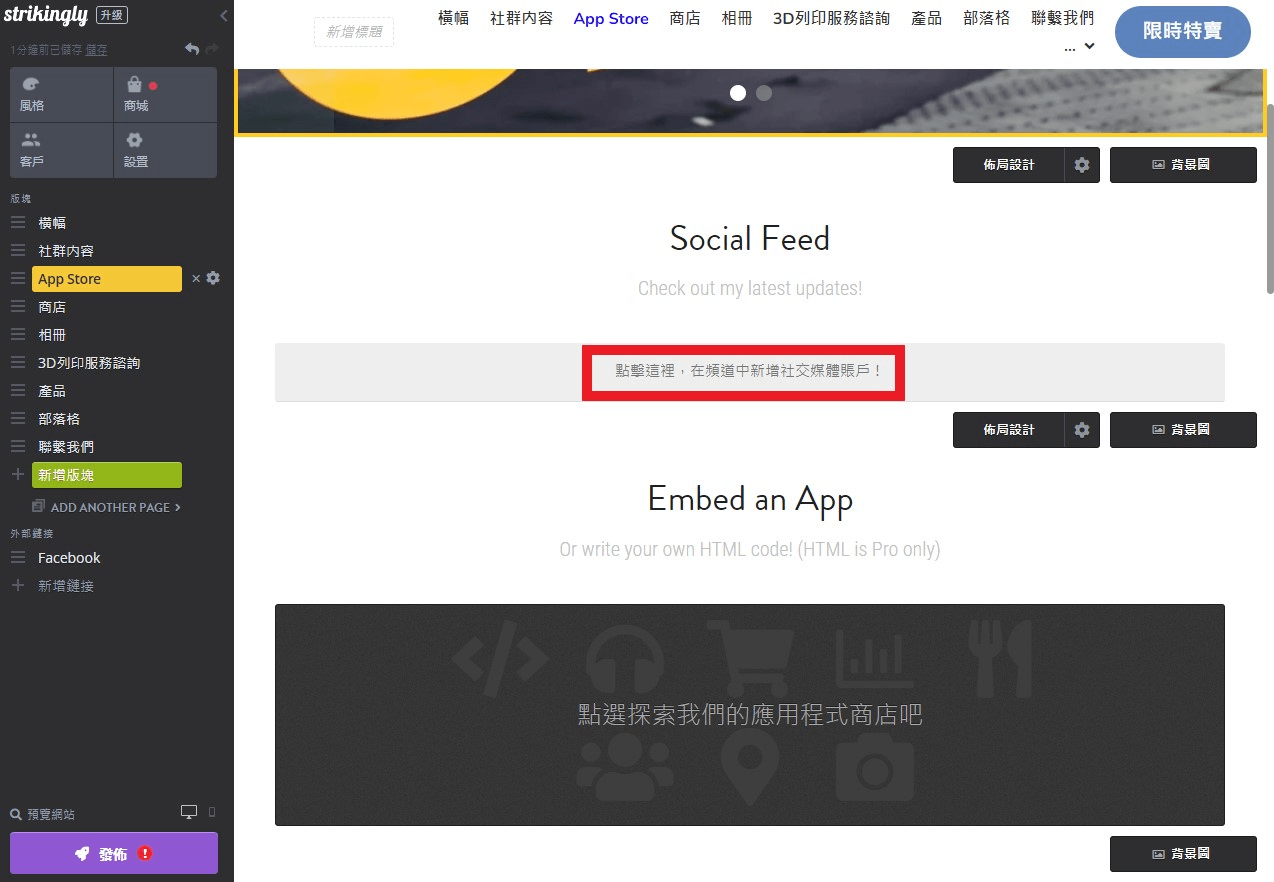Image resolution: width=1274 pixels, height=882 pixels.
Task: Collapse the left sidebar with chevron
Action: click(223, 16)
